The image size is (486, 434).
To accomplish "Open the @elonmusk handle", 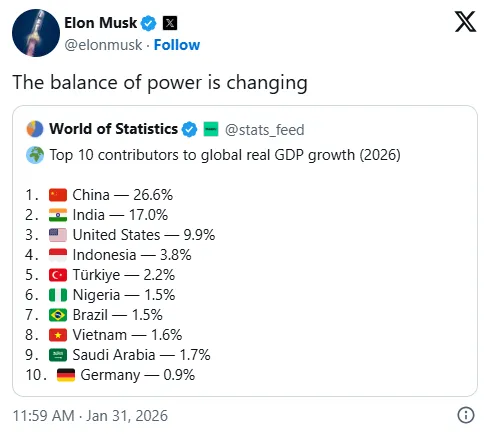I will 103,45.
